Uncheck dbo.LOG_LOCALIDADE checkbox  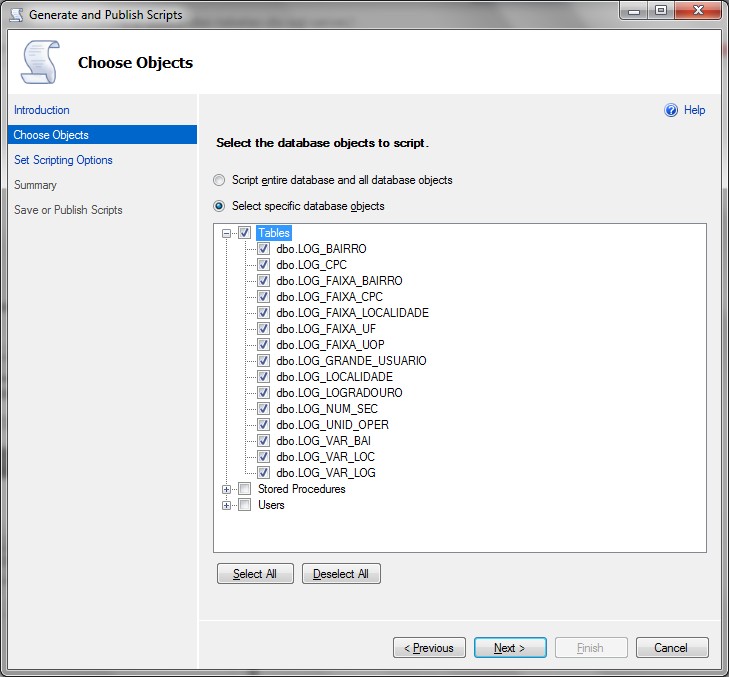[263, 377]
